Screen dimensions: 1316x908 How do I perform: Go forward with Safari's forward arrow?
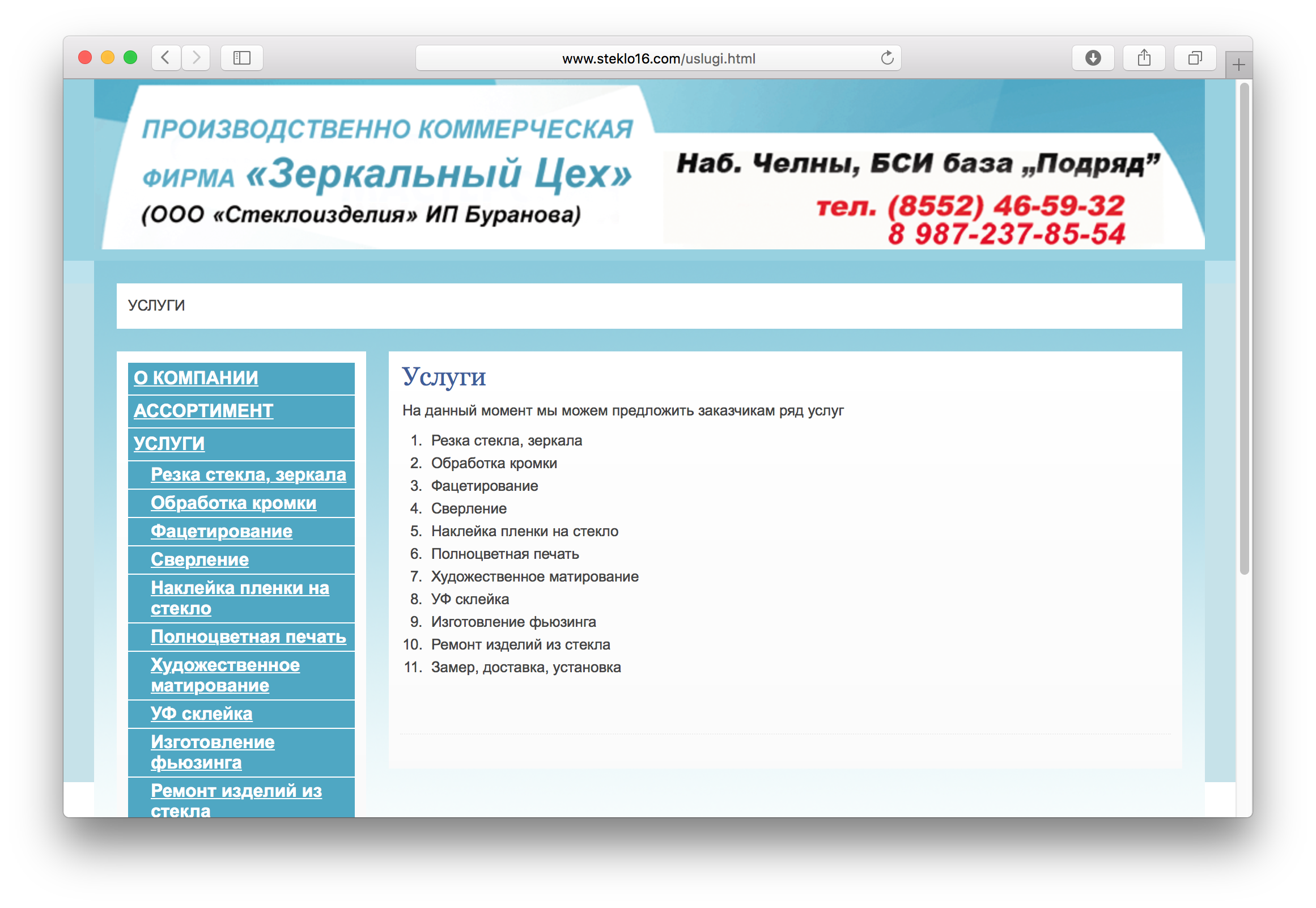[x=196, y=57]
